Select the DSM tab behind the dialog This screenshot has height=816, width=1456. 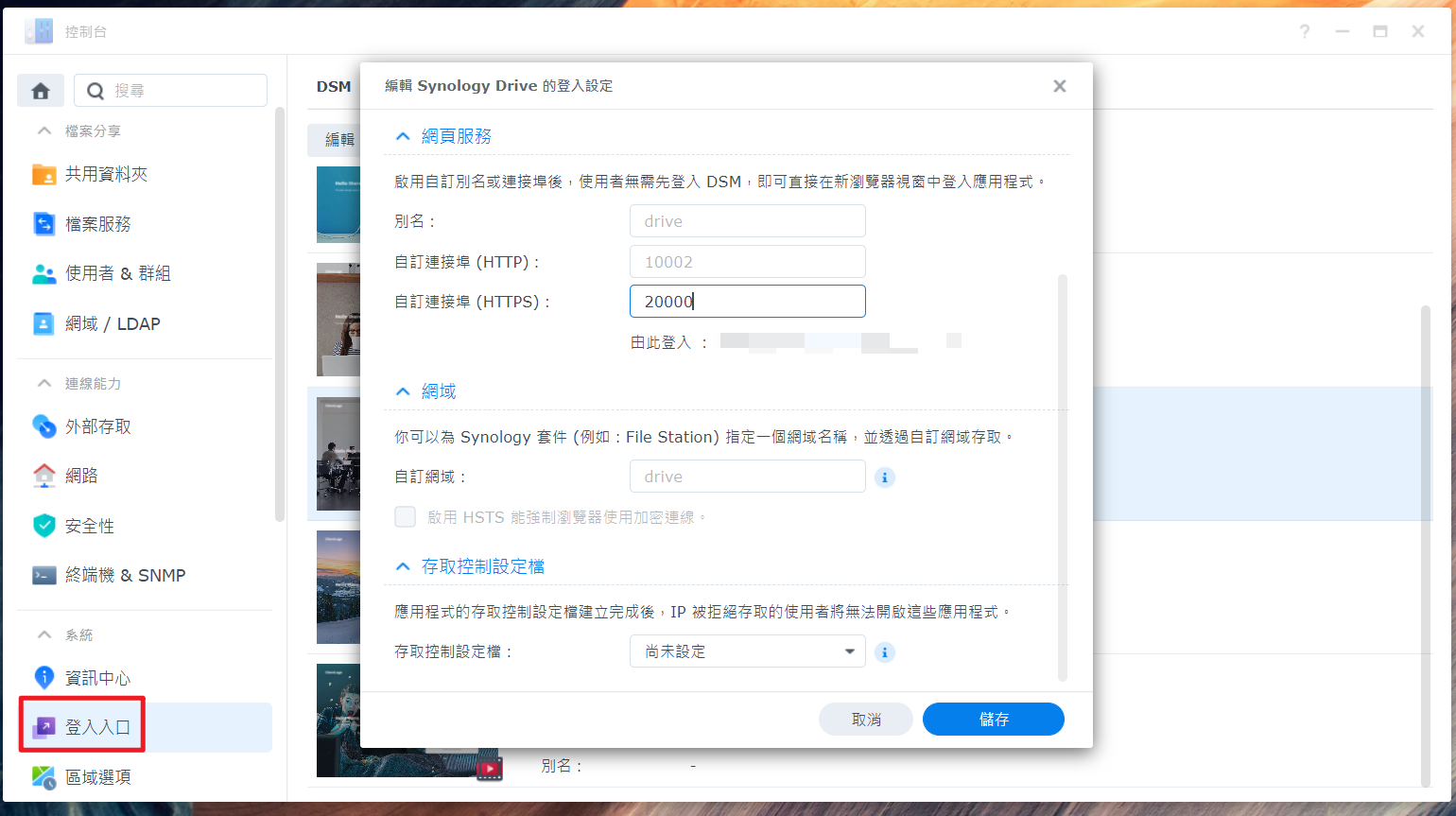[x=334, y=87]
